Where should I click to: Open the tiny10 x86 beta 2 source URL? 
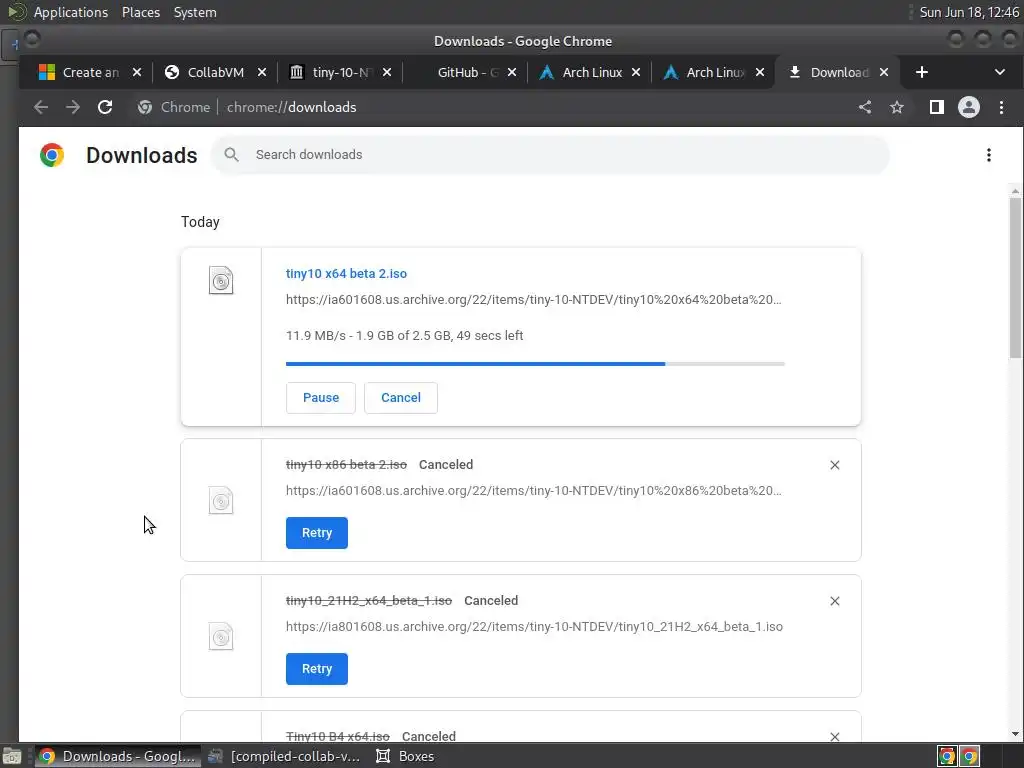[x=534, y=490]
